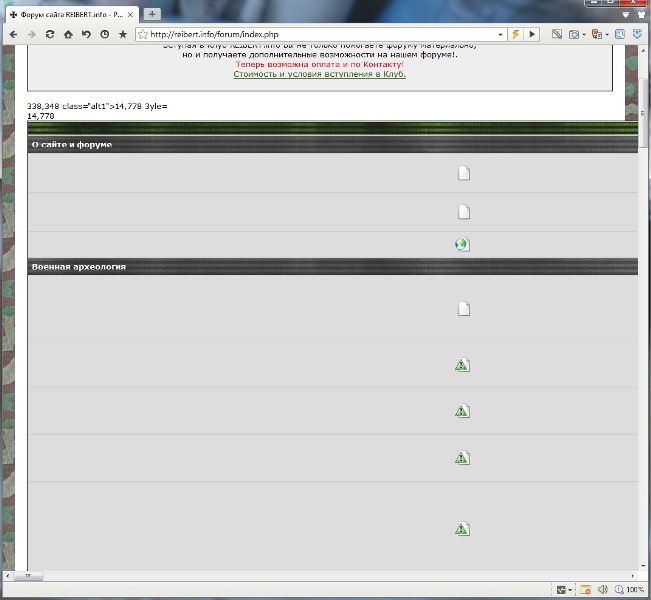The image size is (651, 600).
Task: Click the horizontal scrollbar right arrow
Action: [633, 576]
